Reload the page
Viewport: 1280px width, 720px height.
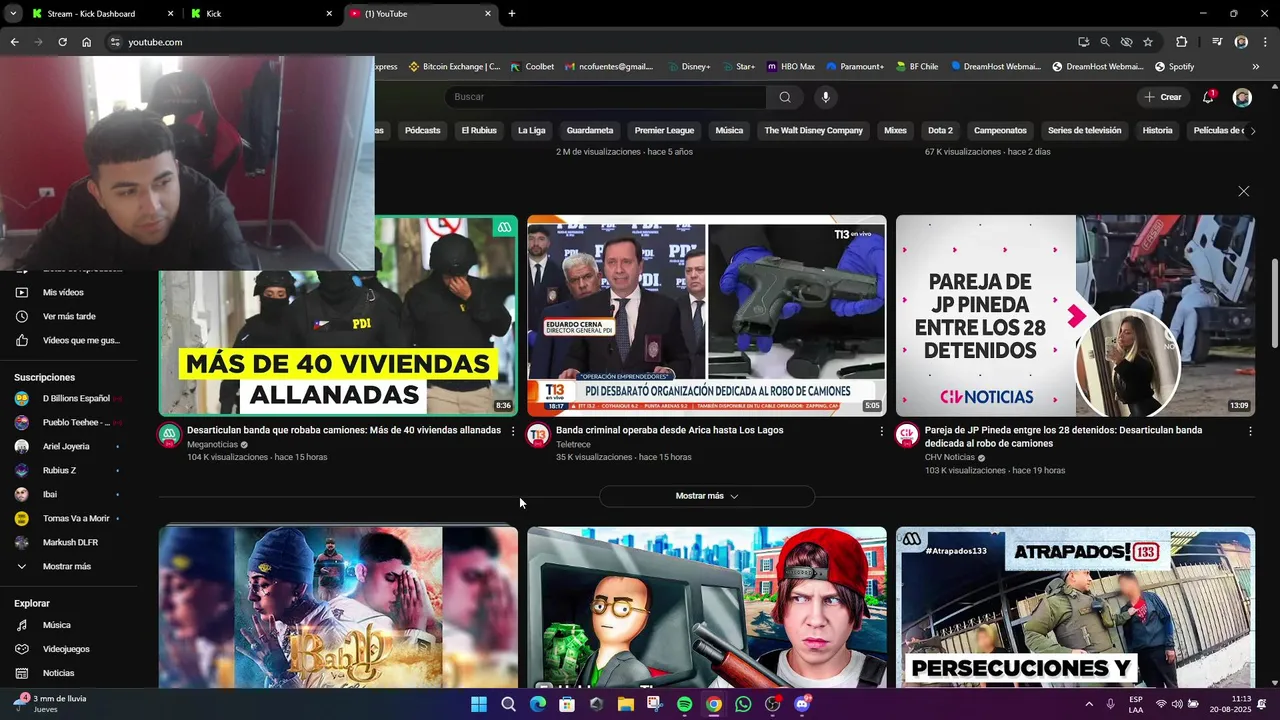(x=62, y=42)
